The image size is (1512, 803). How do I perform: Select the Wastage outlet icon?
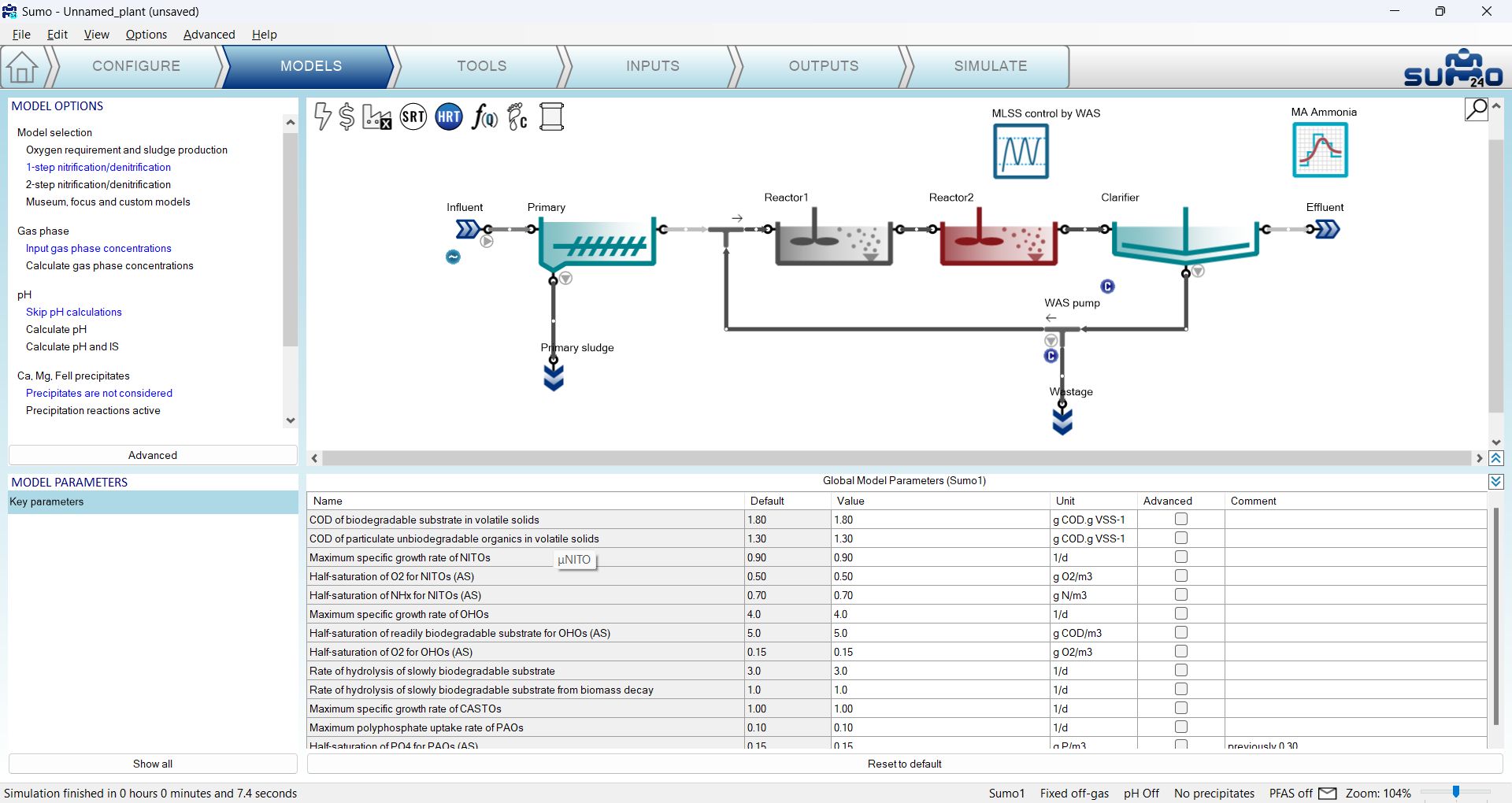1062,422
